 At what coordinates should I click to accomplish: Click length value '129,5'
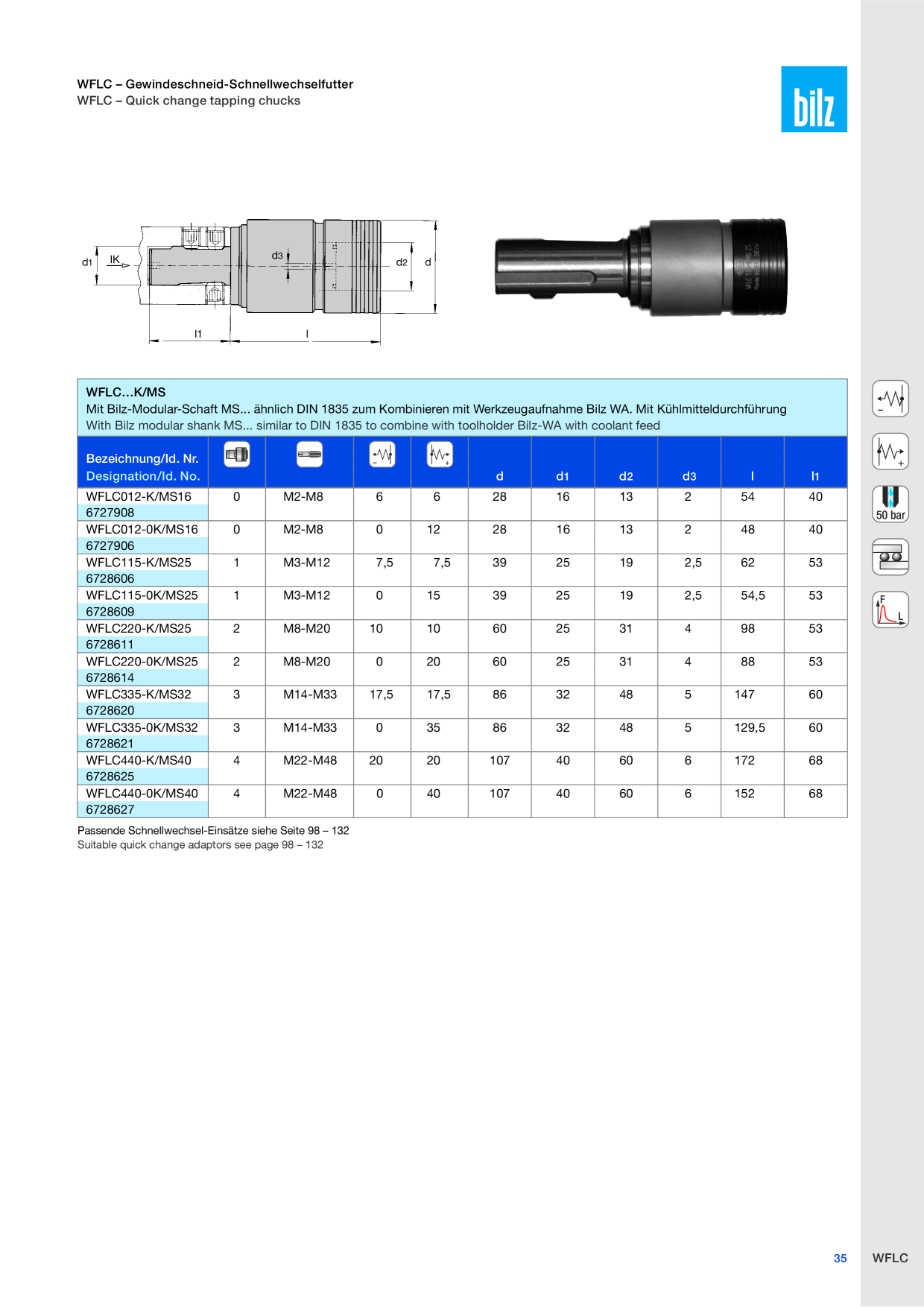[750, 727]
